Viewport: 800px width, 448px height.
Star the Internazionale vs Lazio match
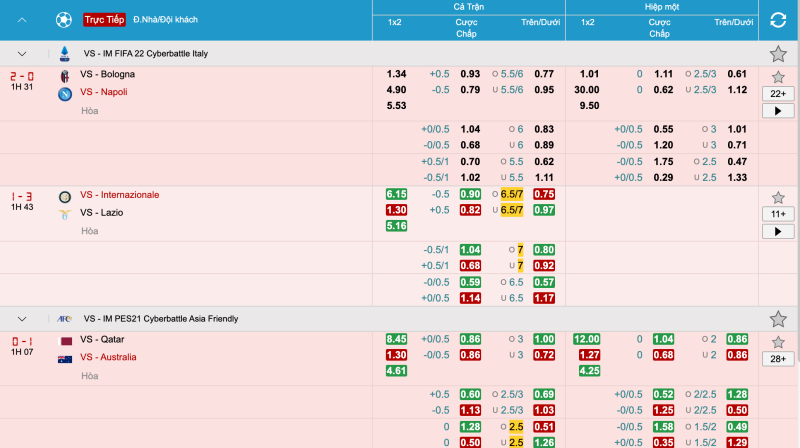[x=778, y=197]
